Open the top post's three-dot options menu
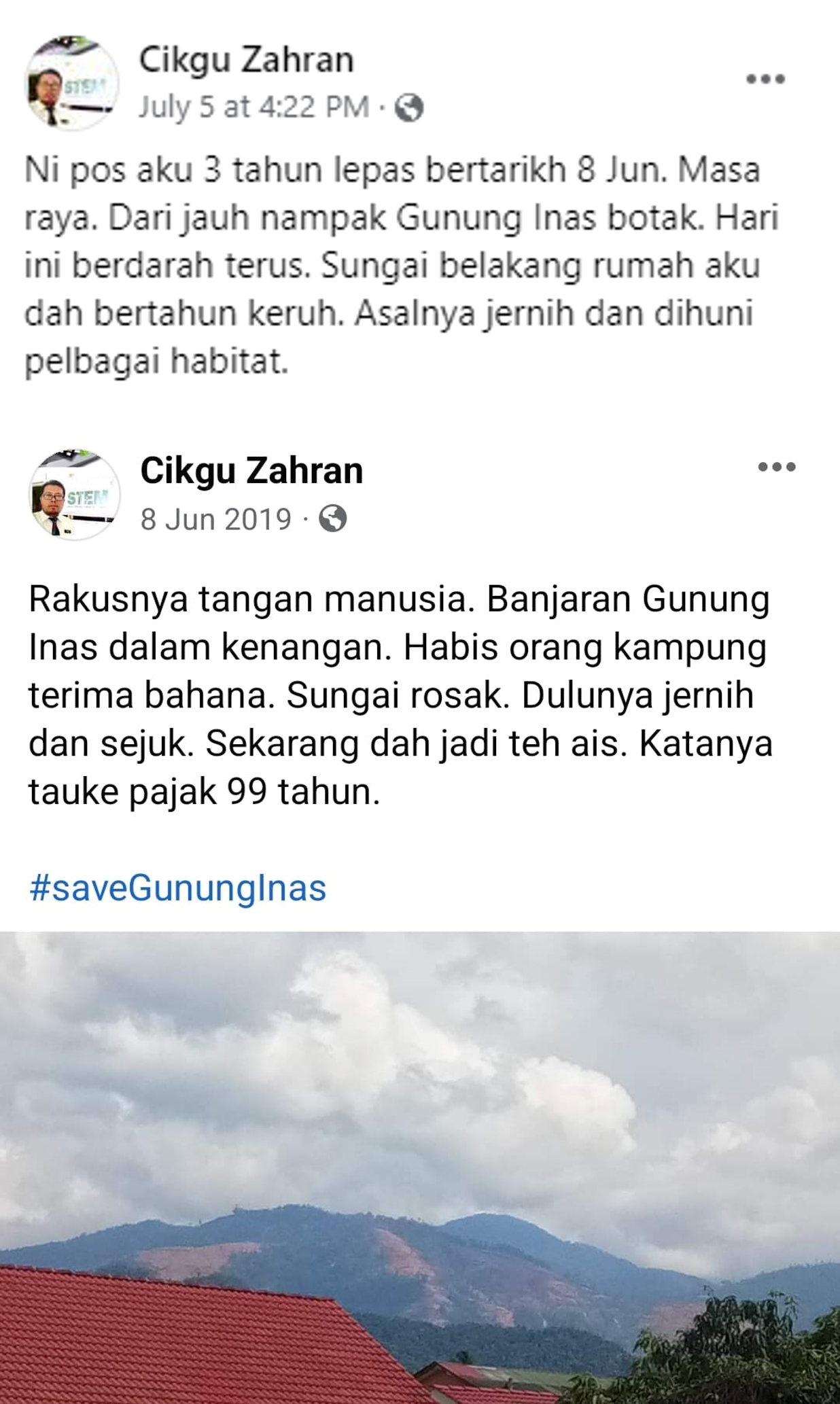 (x=765, y=79)
